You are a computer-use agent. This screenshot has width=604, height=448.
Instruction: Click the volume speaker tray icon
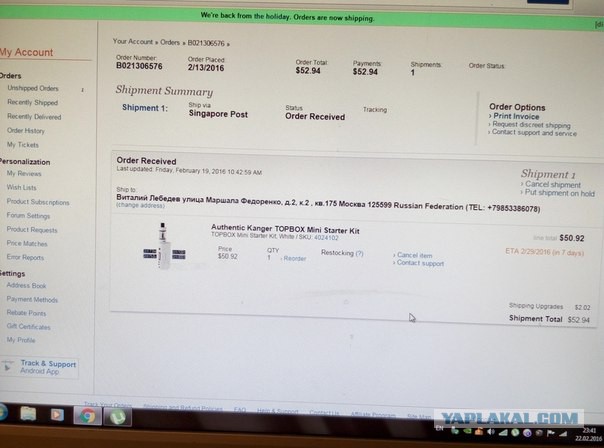tap(490, 432)
